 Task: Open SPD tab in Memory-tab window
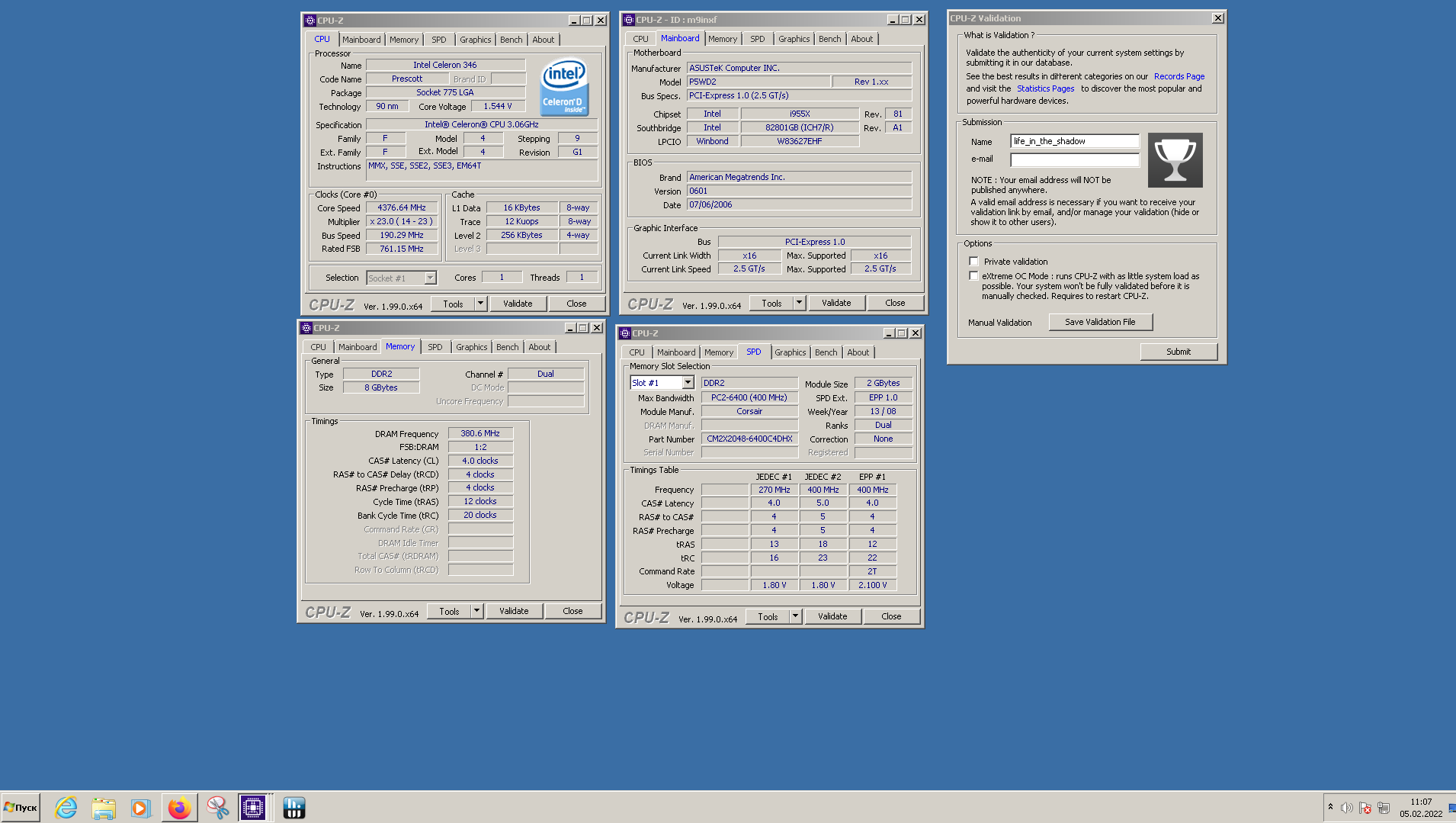tap(435, 347)
